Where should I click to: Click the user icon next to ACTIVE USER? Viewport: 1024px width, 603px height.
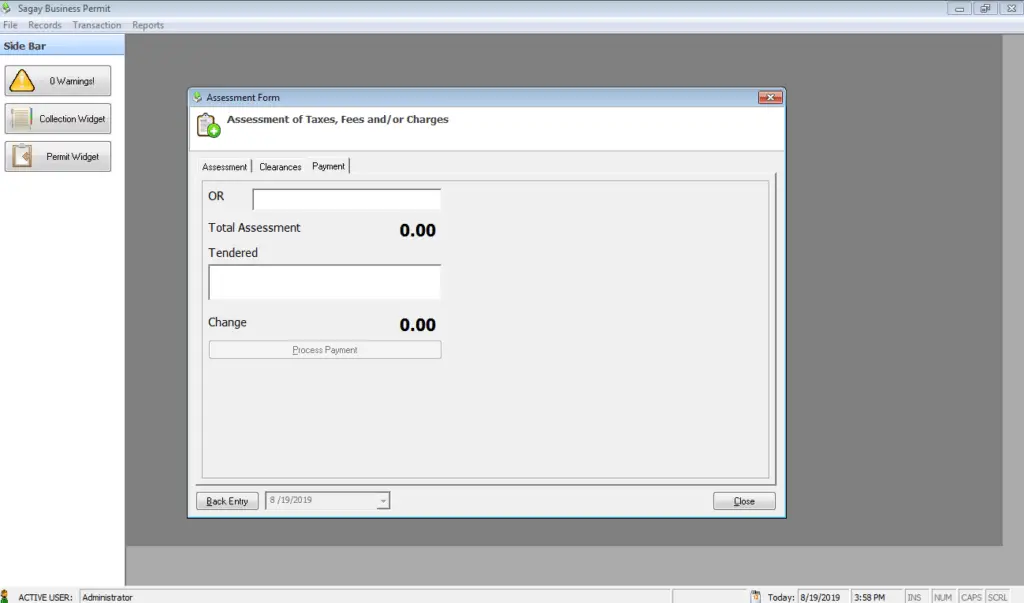pyautogui.click(x=7, y=596)
